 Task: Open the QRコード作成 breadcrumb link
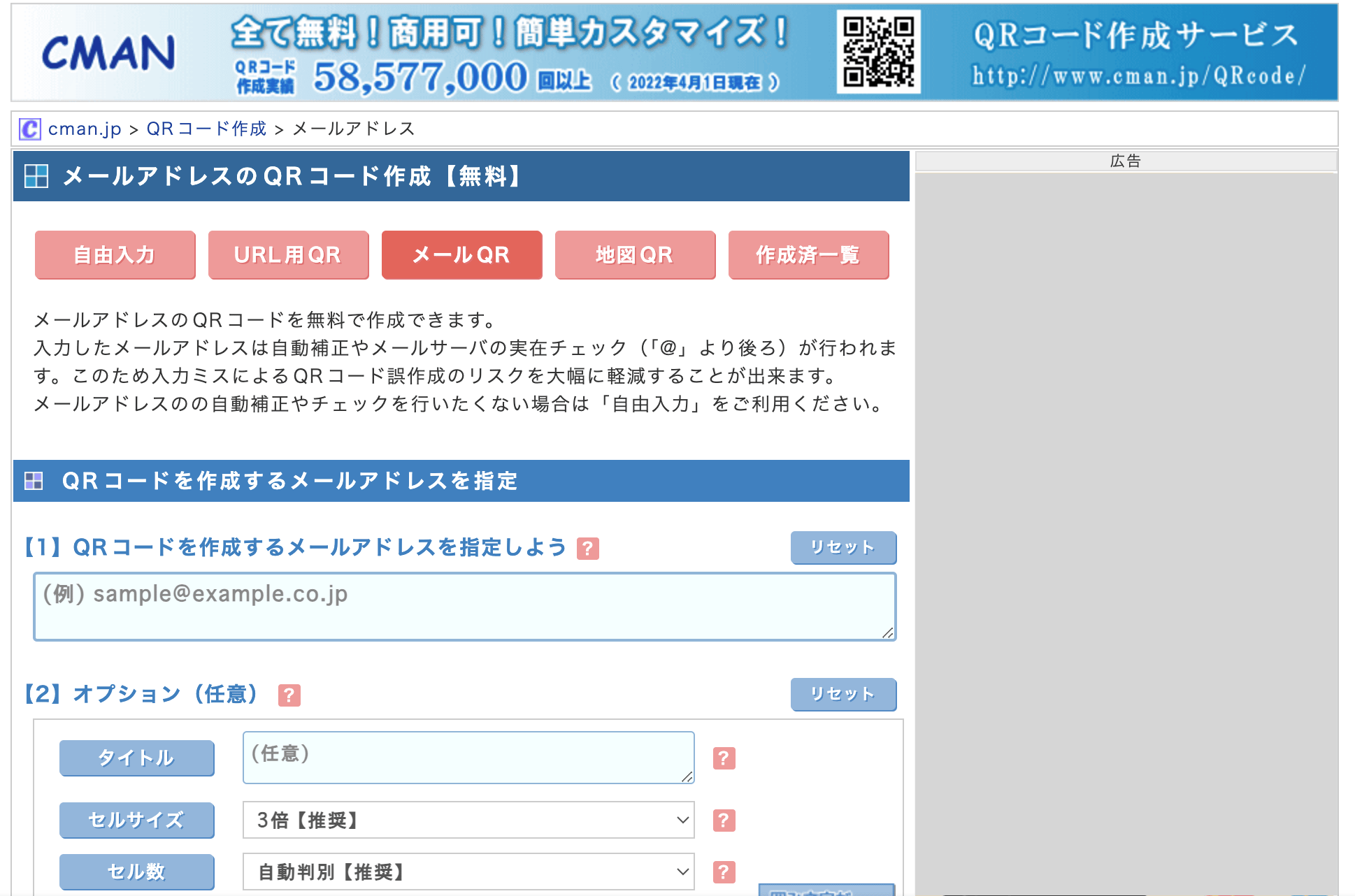point(206,129)
